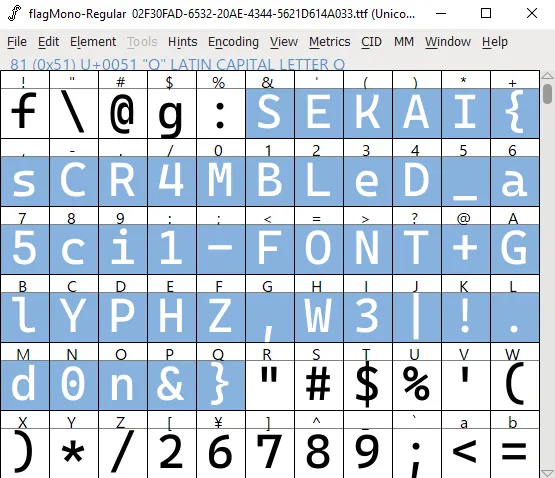Select '{' glyph cell under '+' label
This screenshot has width=555, height=478.
coord(515,113)
